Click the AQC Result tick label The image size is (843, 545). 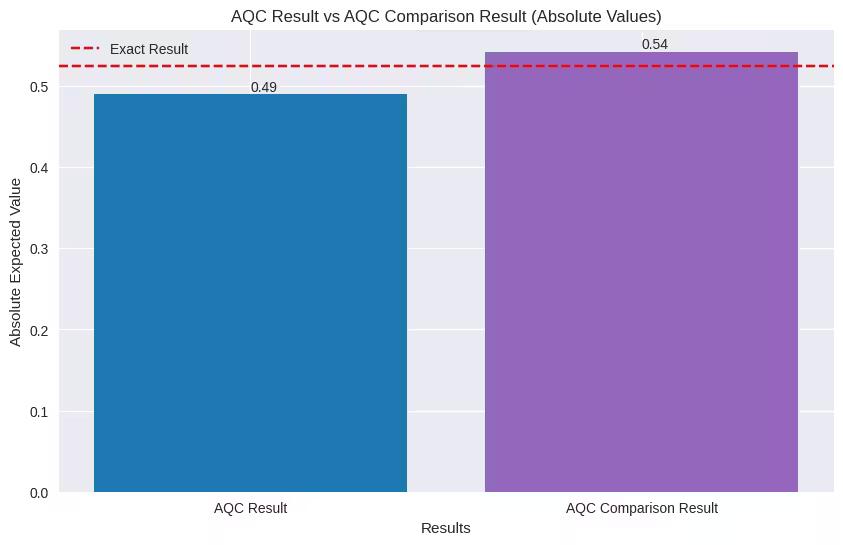pyautogui.click(x=250, y=508)
